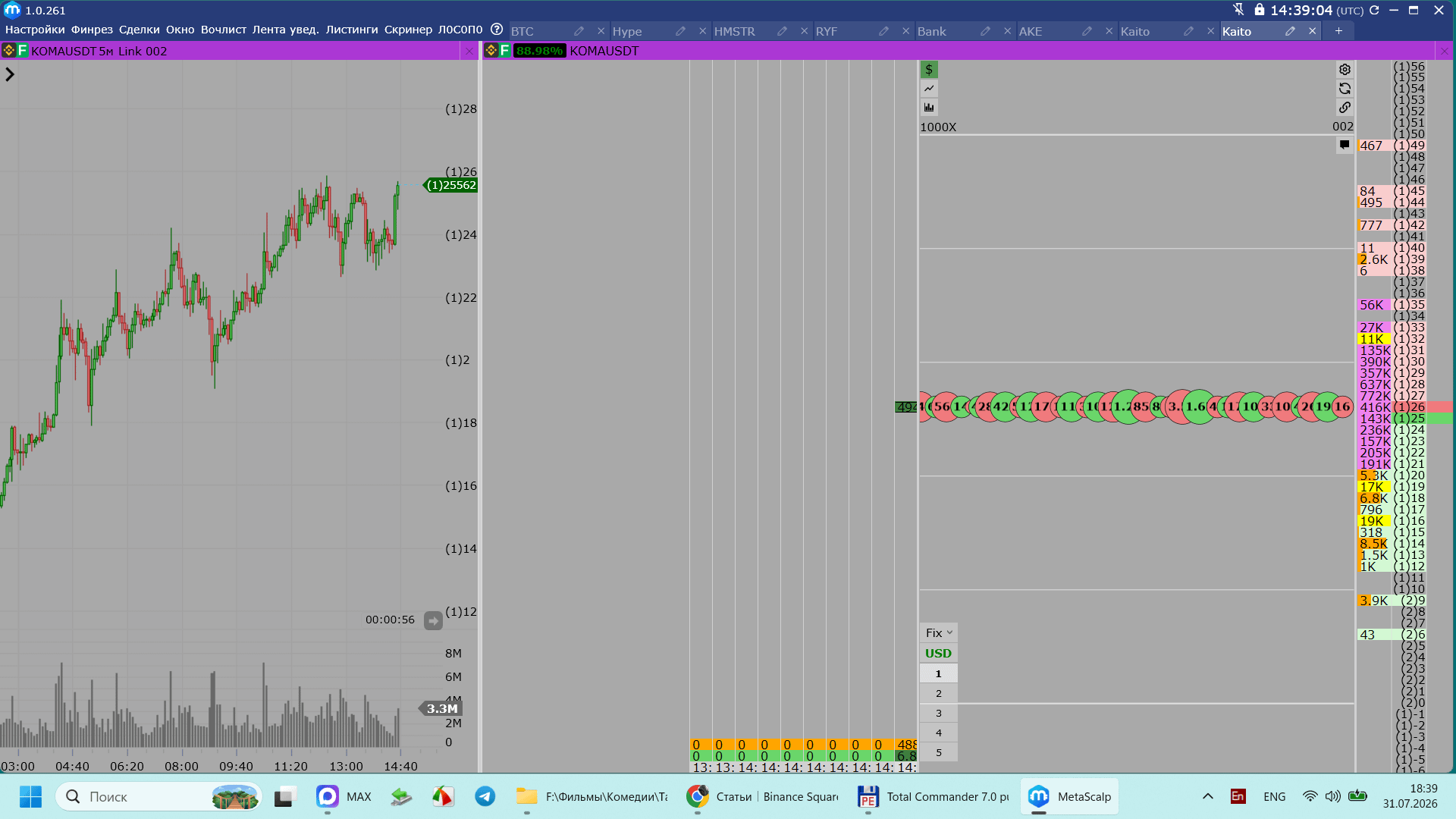
Task: Switch to the Hype tab
Action: [x=627, y=31]
